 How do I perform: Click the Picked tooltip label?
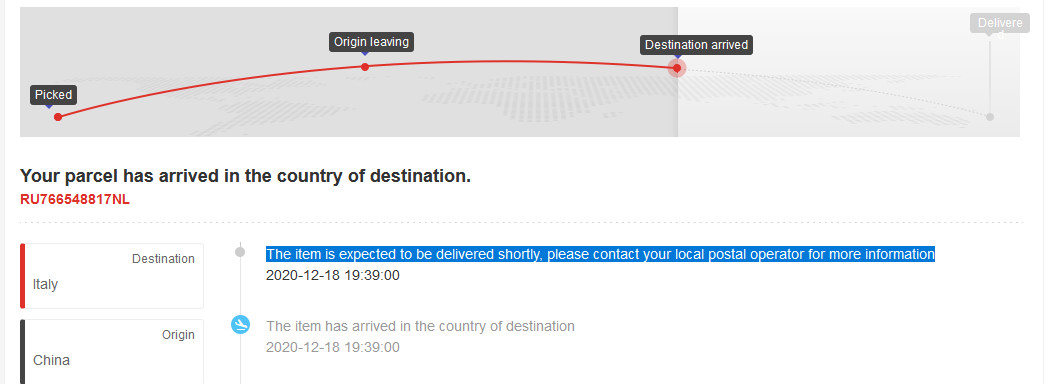pyautogui.click(x=53, y=95)
